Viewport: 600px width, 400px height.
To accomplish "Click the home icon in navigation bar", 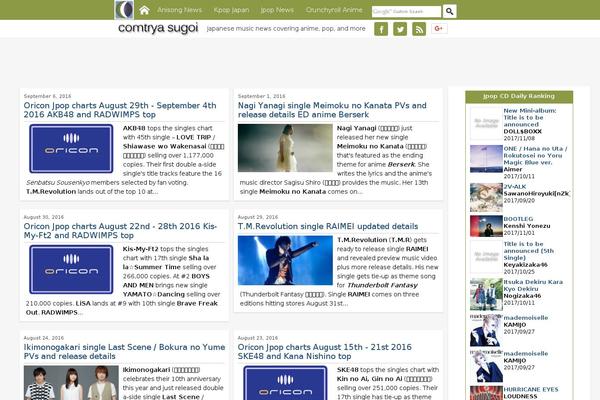I will coord(144,10).
